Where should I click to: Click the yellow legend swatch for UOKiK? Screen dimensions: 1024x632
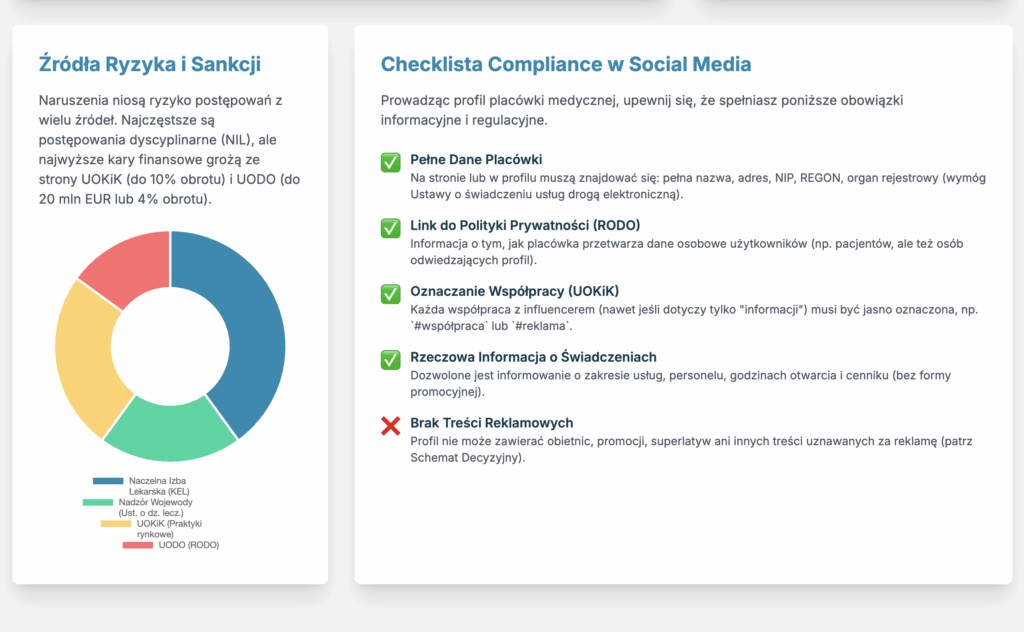(x=116, y=523)
